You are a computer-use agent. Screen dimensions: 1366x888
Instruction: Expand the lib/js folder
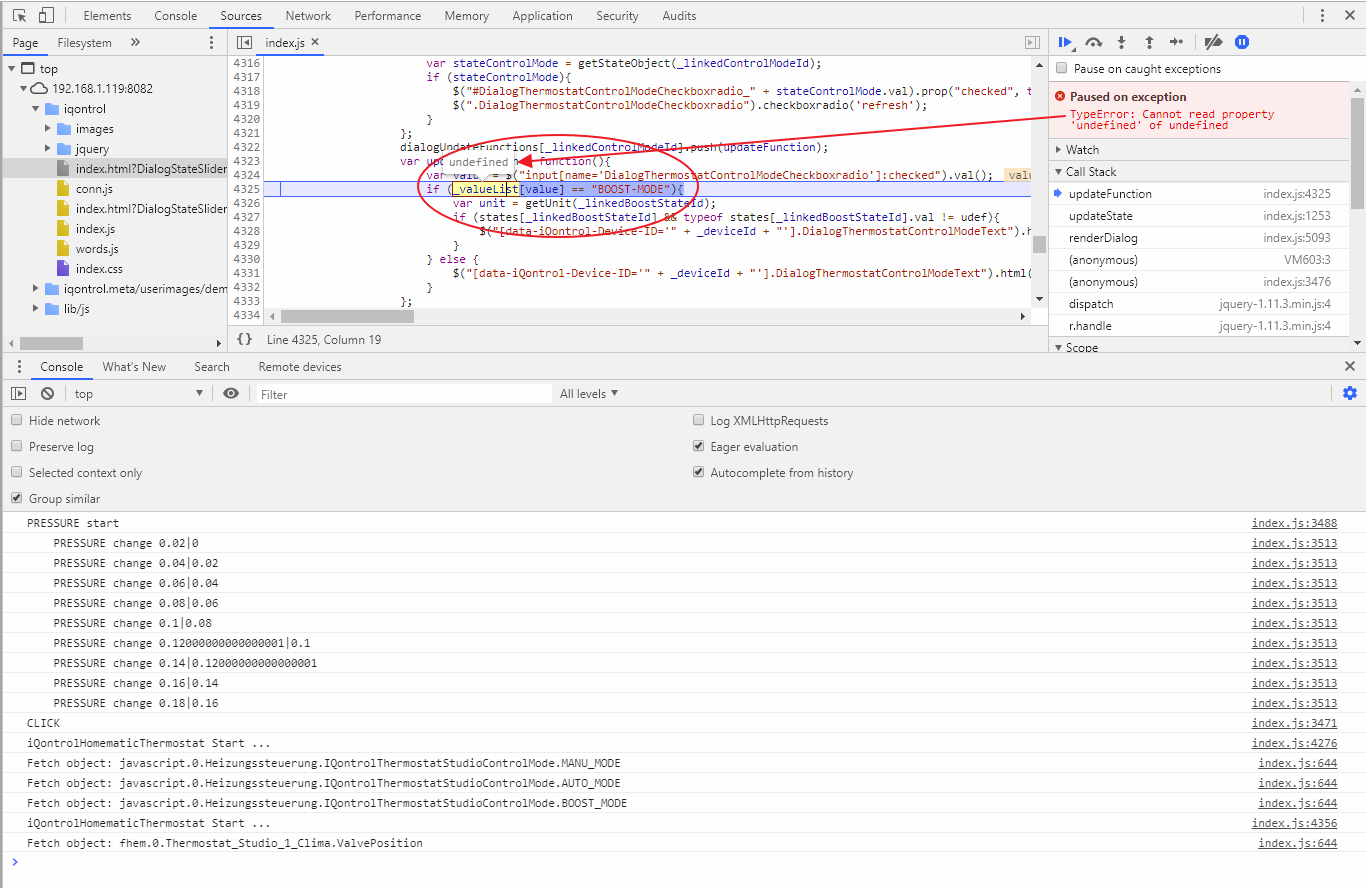click(x=36, y=309)
